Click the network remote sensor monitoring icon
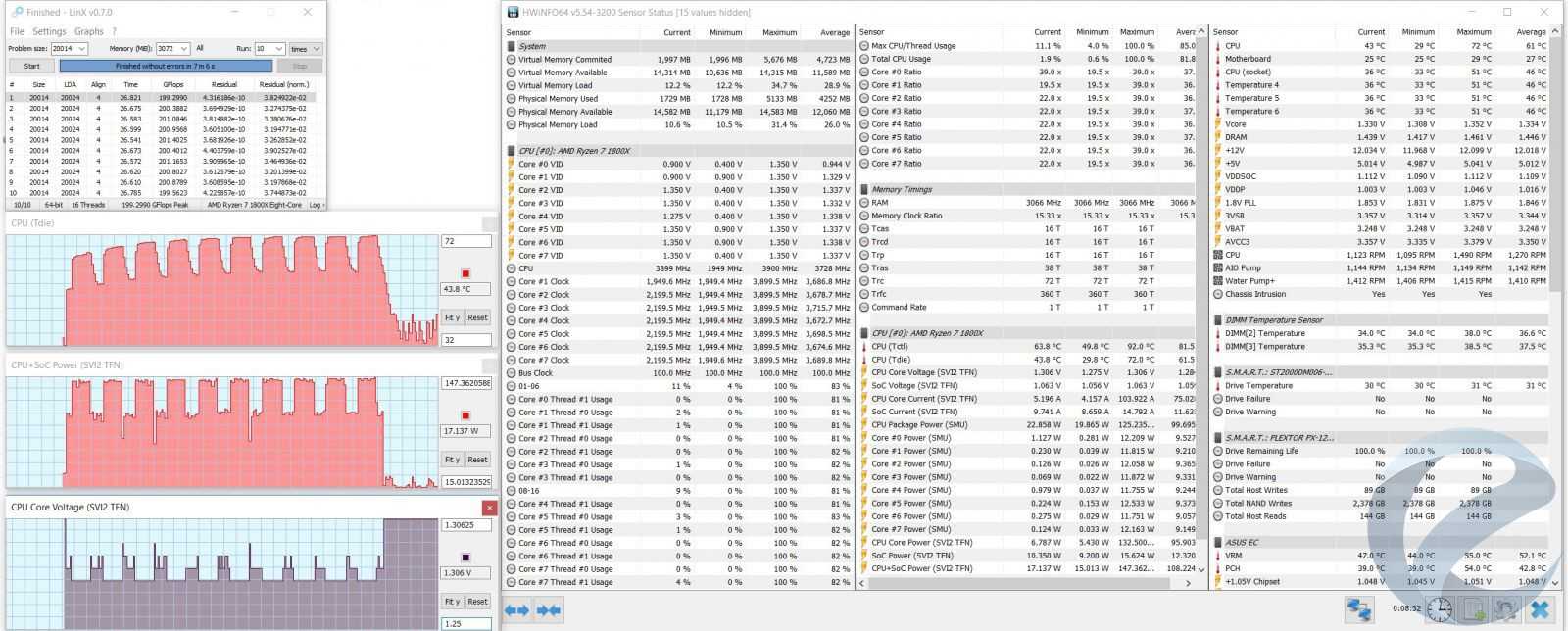The width and height of the screenshot is (1568, 631). (x=1358, y=609)
